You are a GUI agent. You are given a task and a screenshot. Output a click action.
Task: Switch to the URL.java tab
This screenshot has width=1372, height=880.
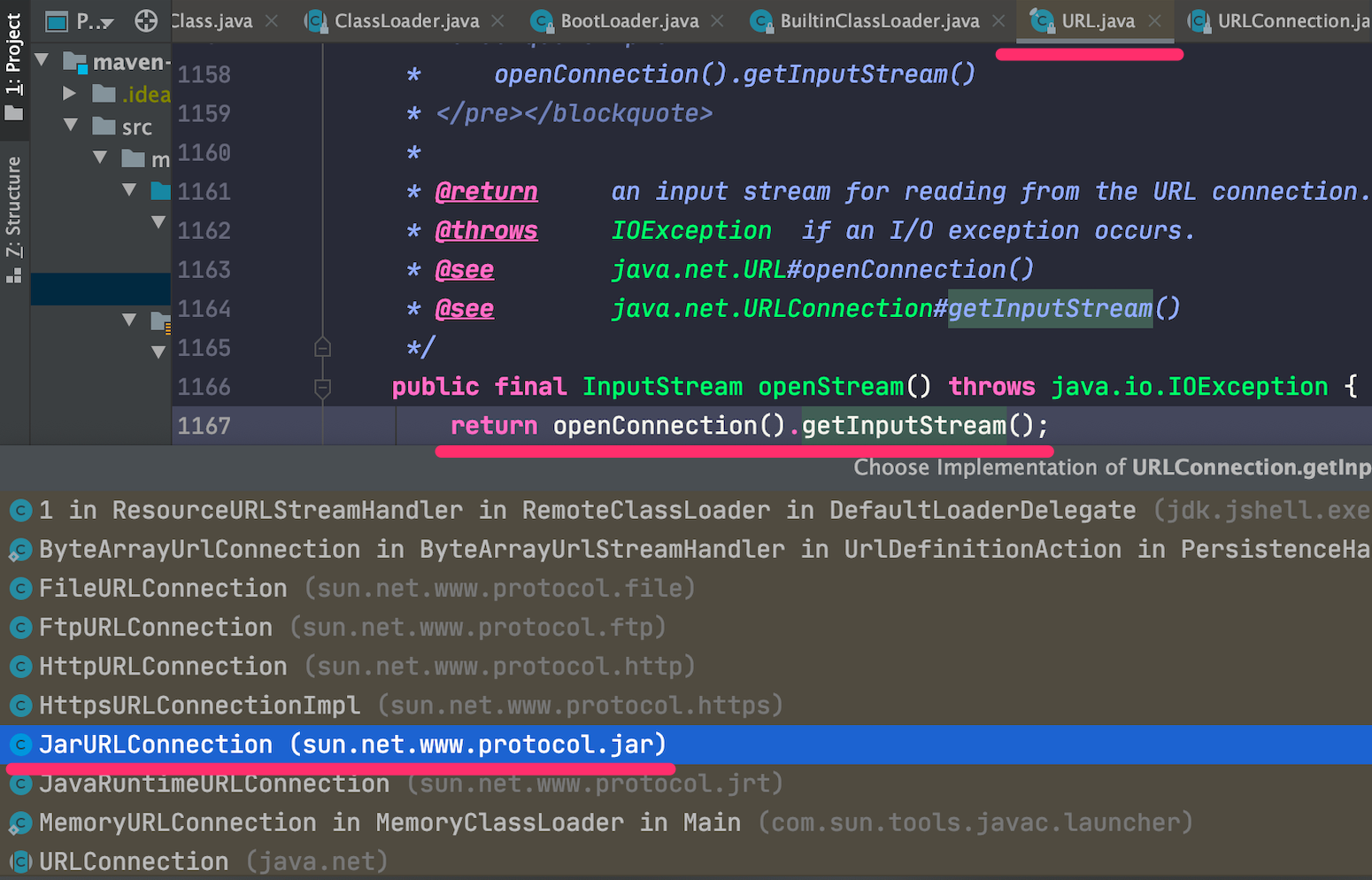coord(1098,20)
